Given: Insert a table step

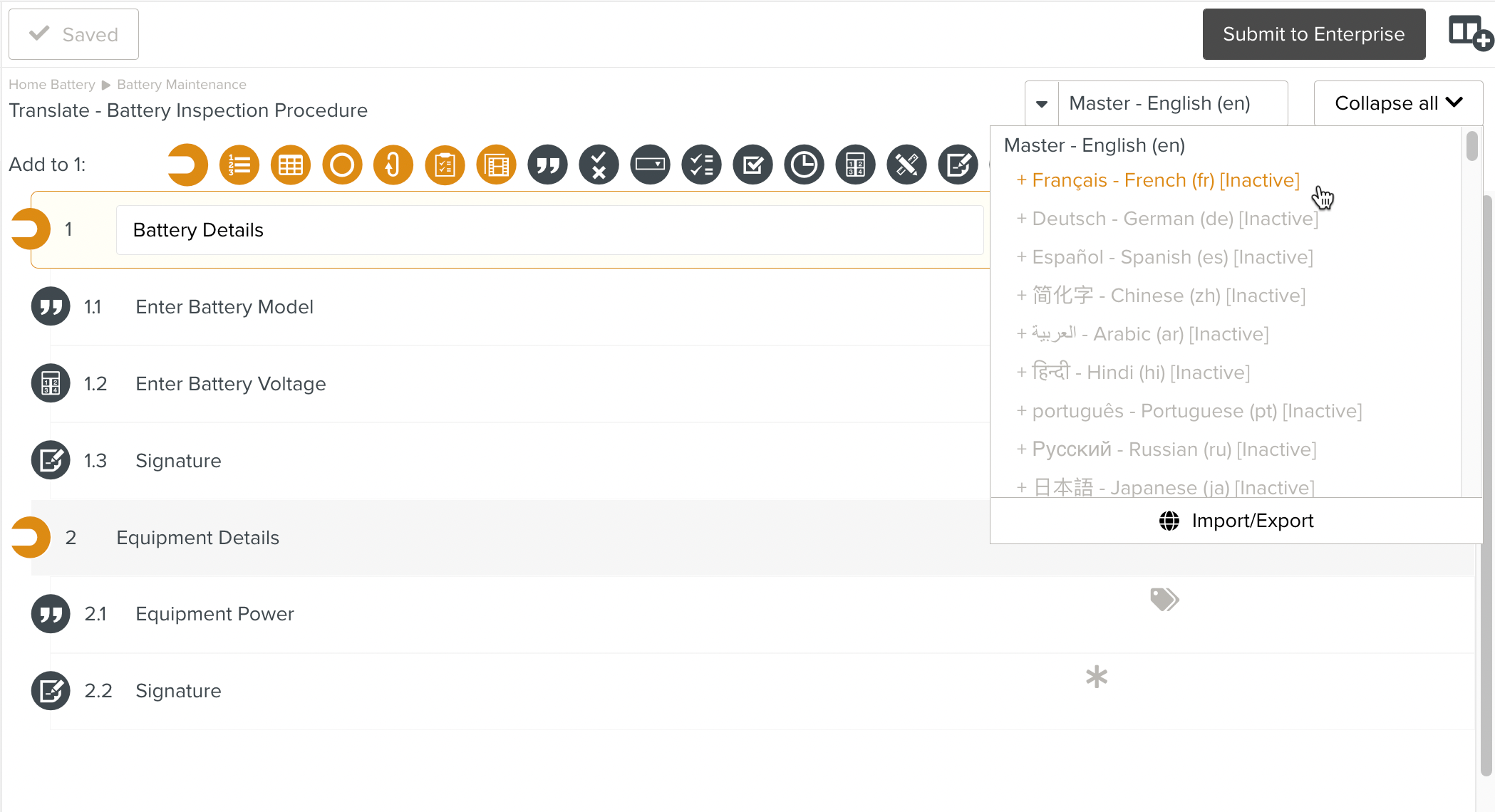Looking at the screenshot, I should coord(290,165).
